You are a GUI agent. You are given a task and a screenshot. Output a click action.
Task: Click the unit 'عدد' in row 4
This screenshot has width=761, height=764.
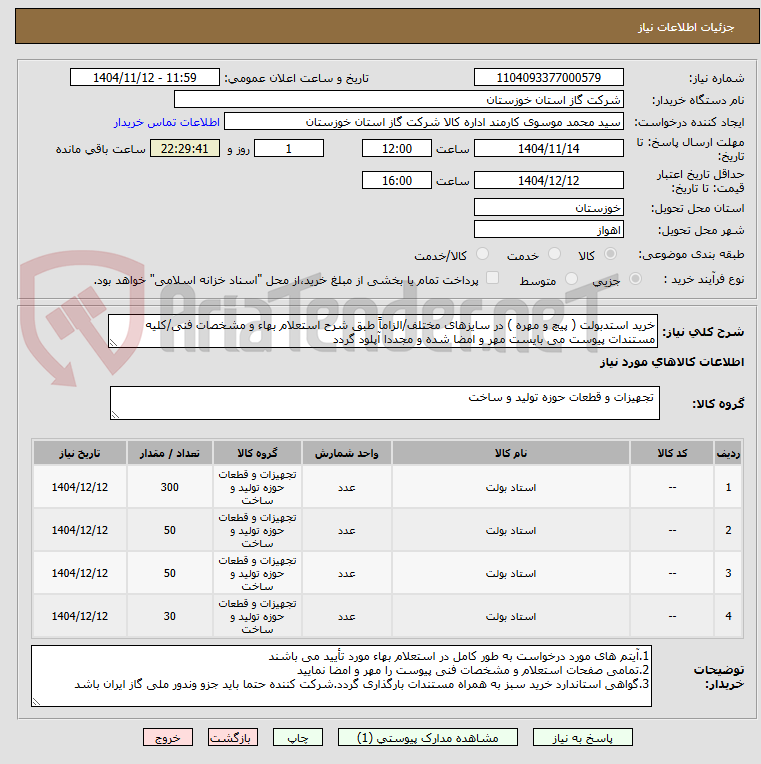[346, 616]
